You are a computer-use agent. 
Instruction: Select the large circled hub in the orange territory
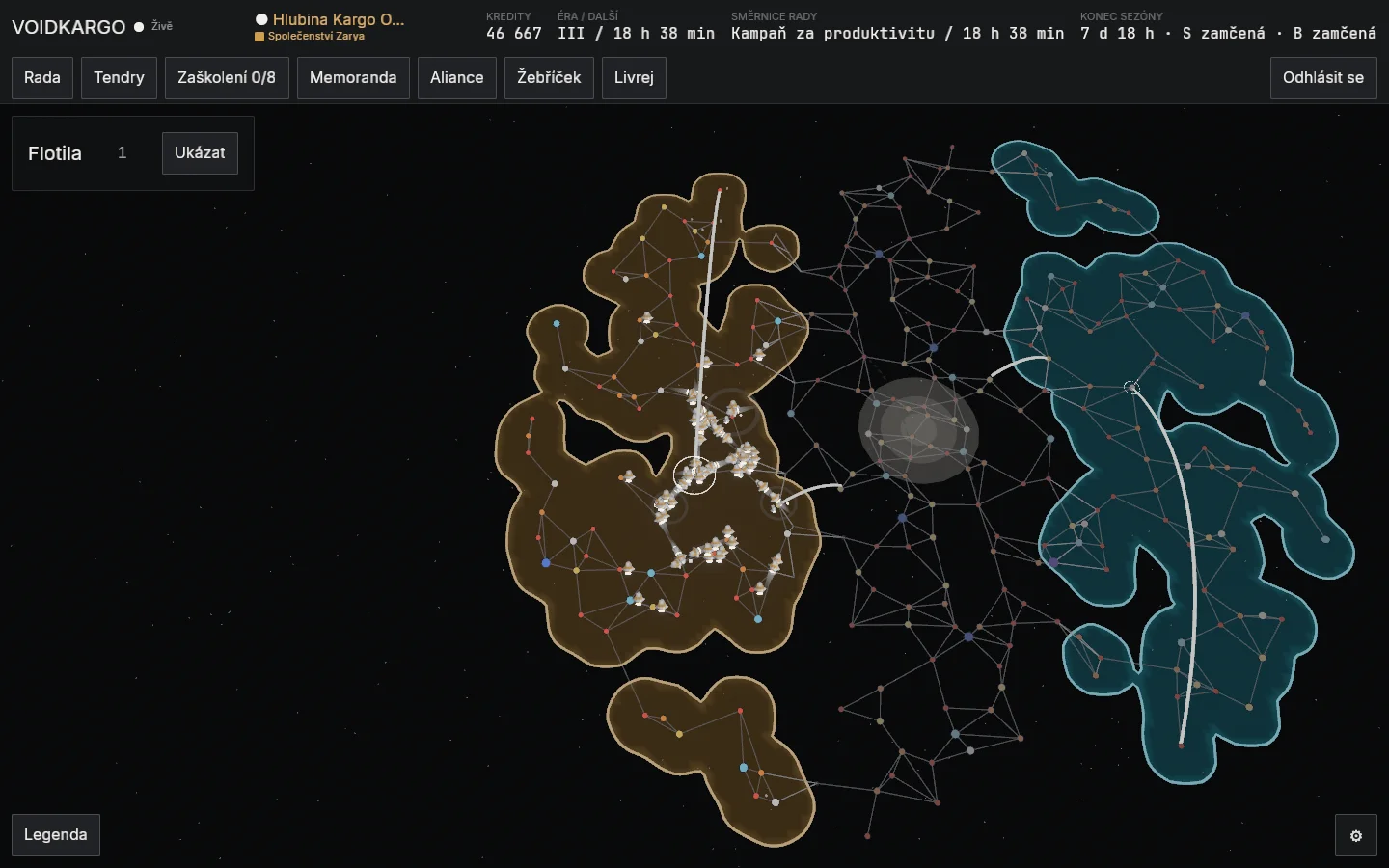tap(694, 475)
